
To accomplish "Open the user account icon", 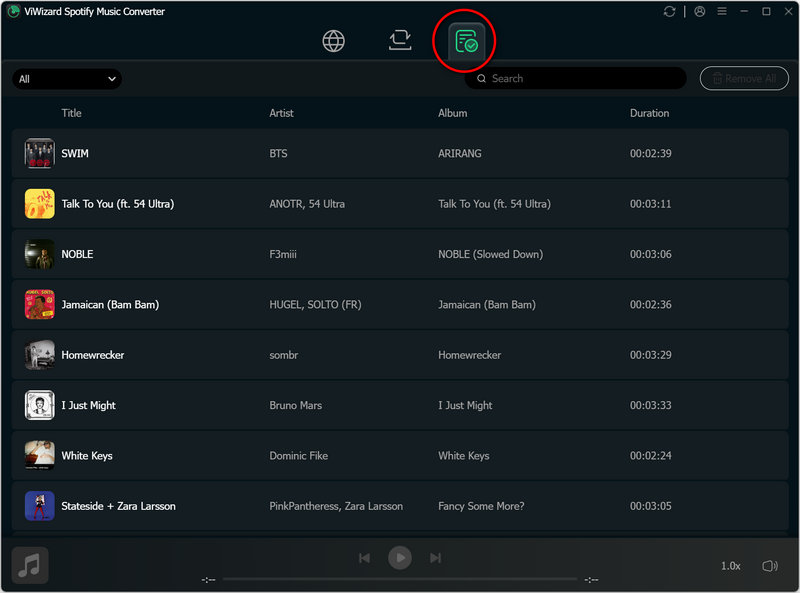I will [x=699, y=11].
